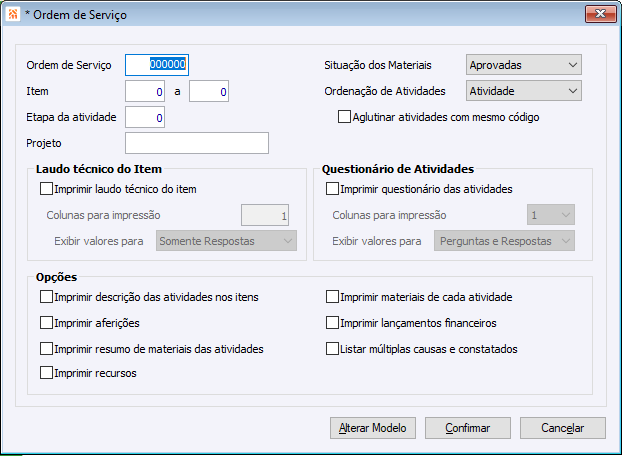Click the Situação dos Materiais label
This screenshot has width=623, height=456.
[x=378, y=65]
